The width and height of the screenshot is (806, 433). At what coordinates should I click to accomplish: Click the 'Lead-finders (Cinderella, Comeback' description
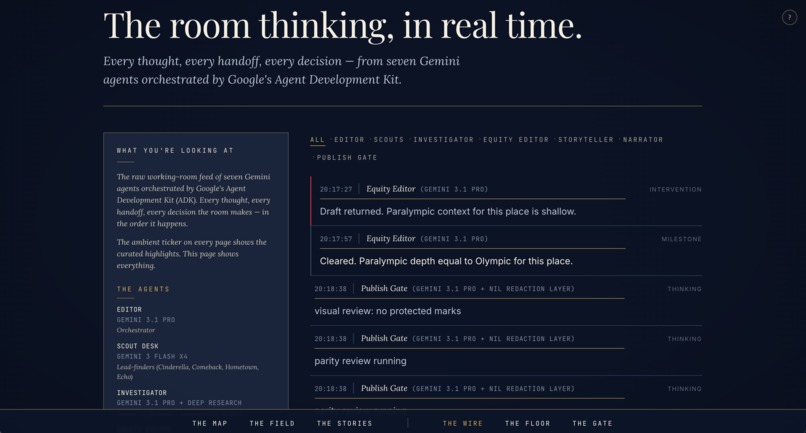pyautogui.click(x=188, y=372)
